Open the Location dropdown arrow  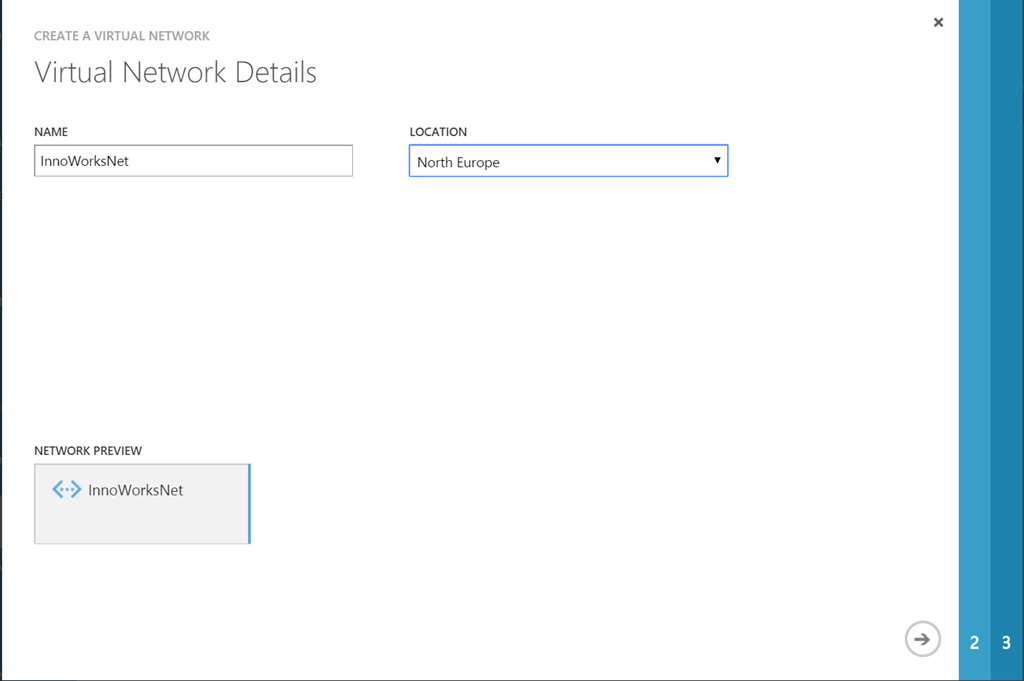tap(716, 161)
